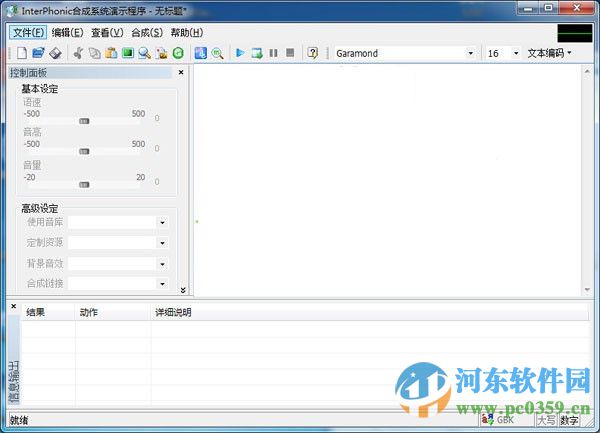Click the 结果 column header
Image resolution: width=600 pixels, height=433 pixels.
pyautogui.click(x=48, y=312)
